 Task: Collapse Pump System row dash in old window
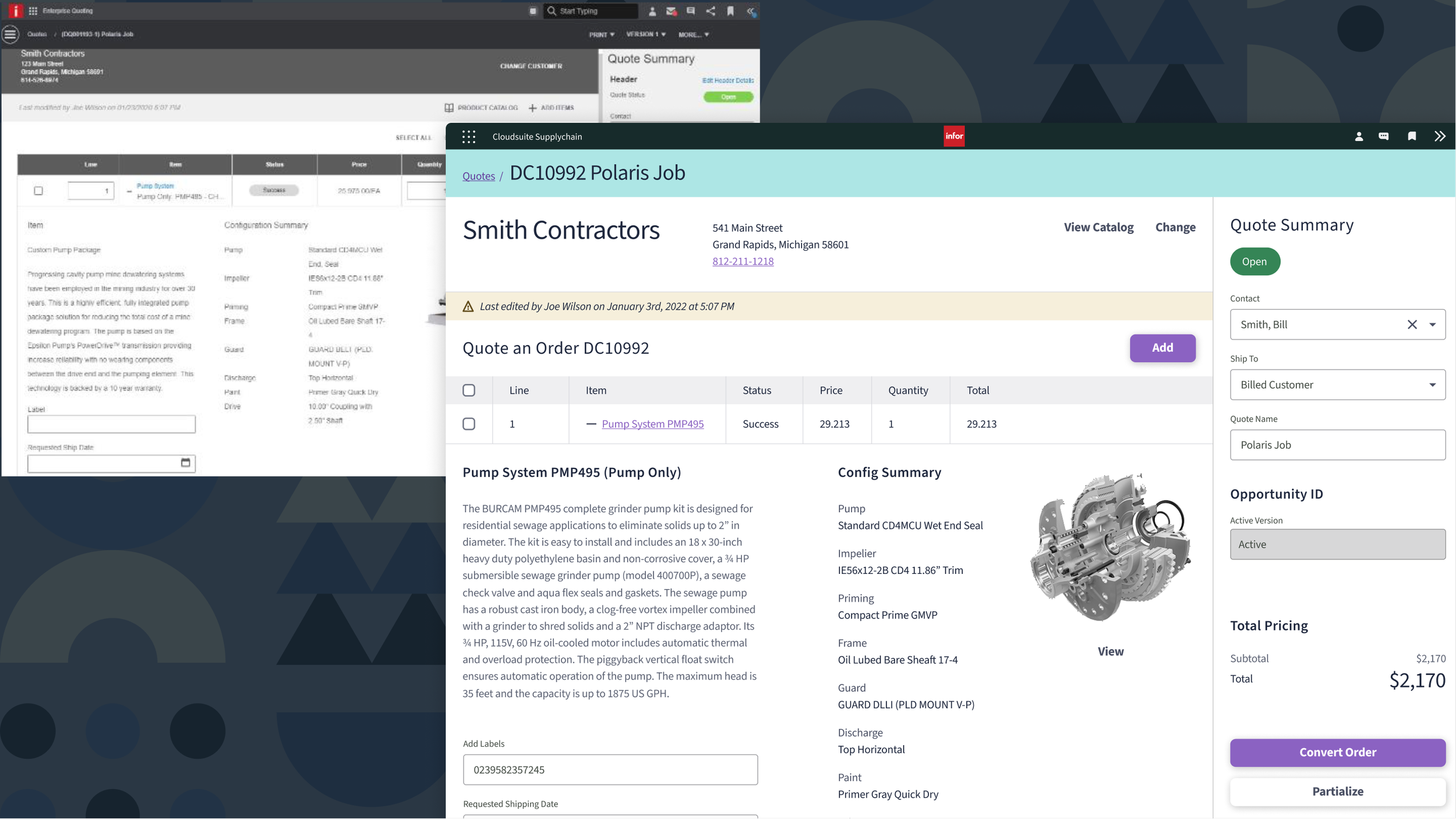(129, 191)
